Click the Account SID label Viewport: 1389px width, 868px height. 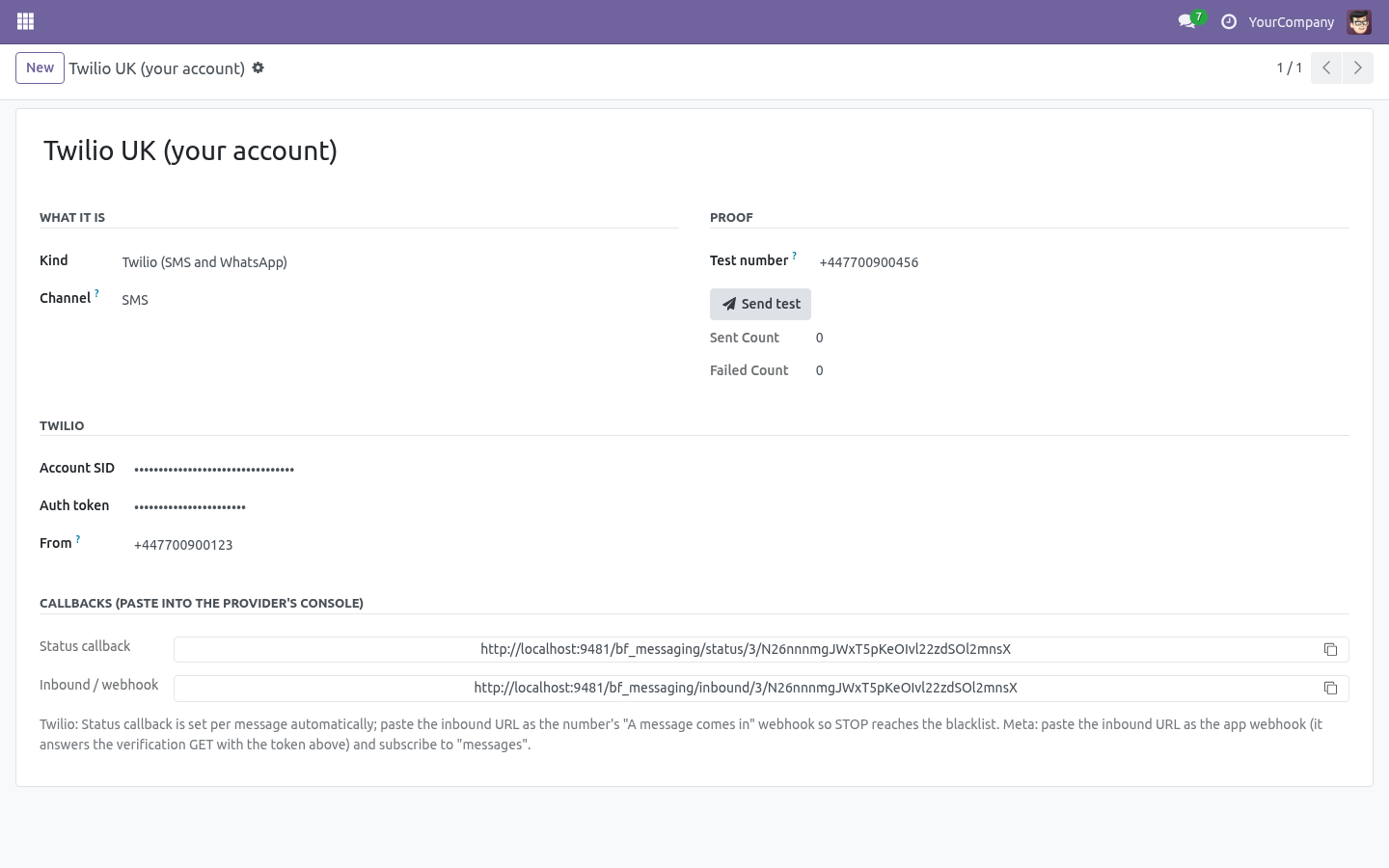77,468
